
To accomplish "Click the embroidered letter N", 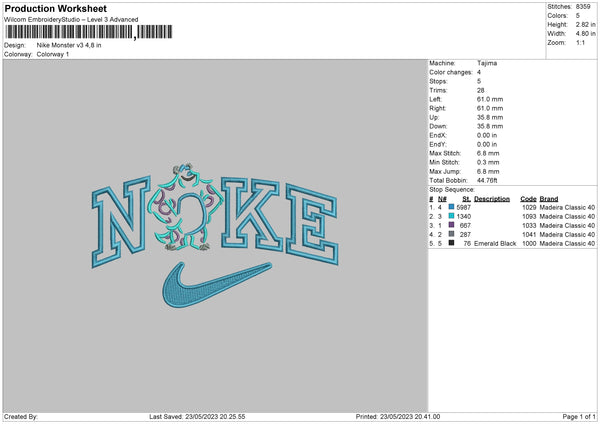I will [x=121, y=222].
